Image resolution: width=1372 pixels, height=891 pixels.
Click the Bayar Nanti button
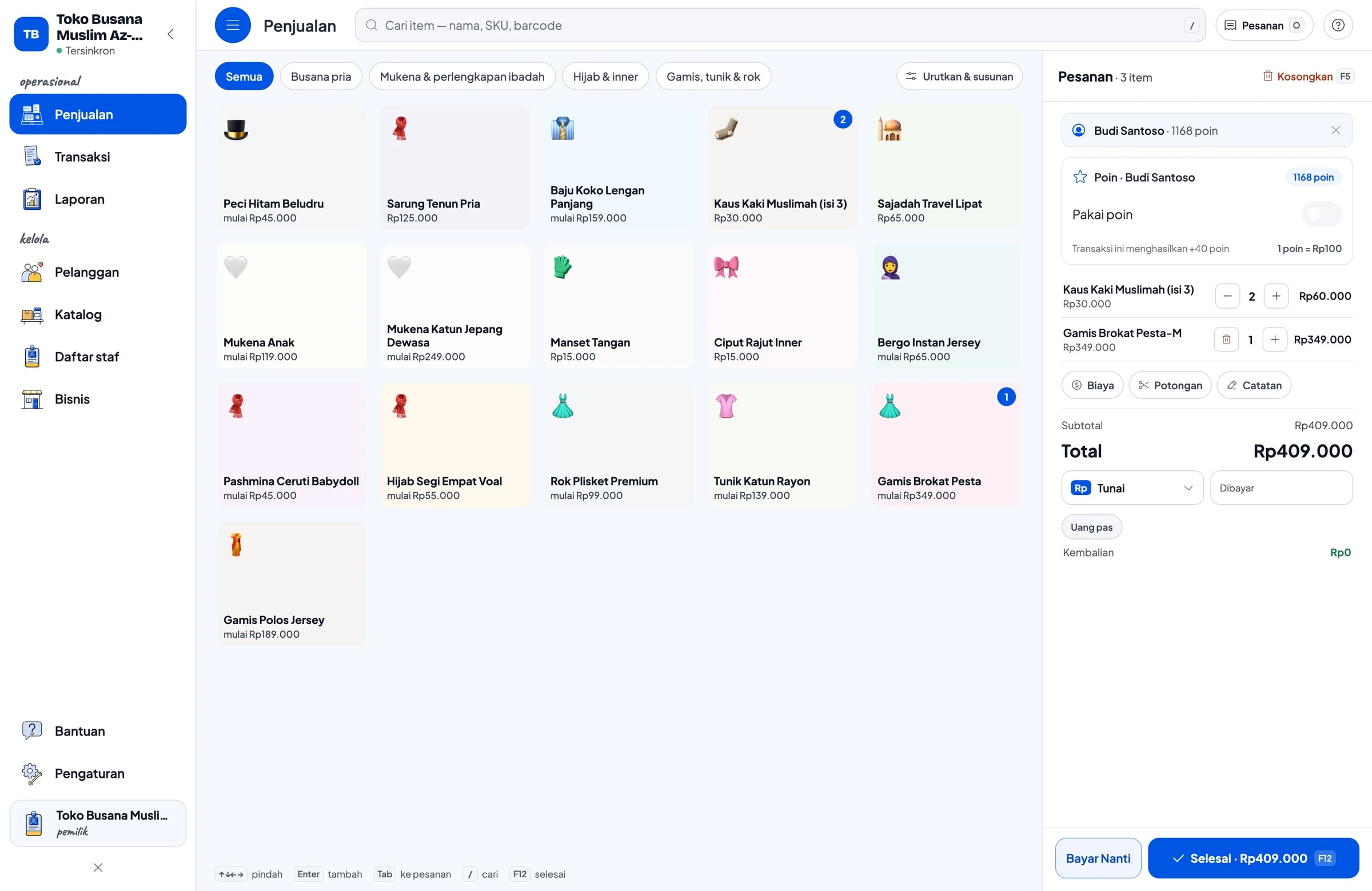point(1098,858)
